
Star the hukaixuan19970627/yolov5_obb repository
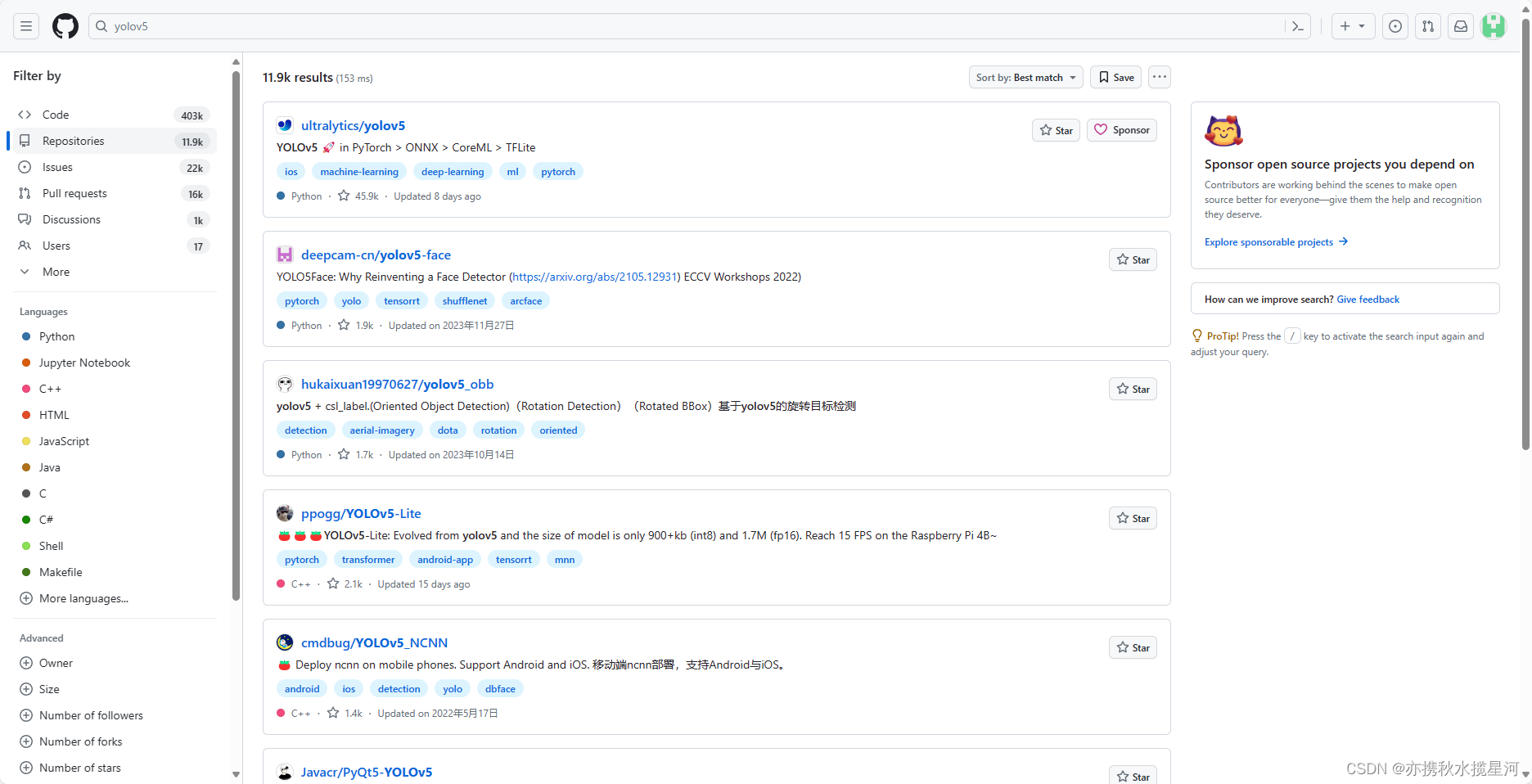tap(1133, 389)
